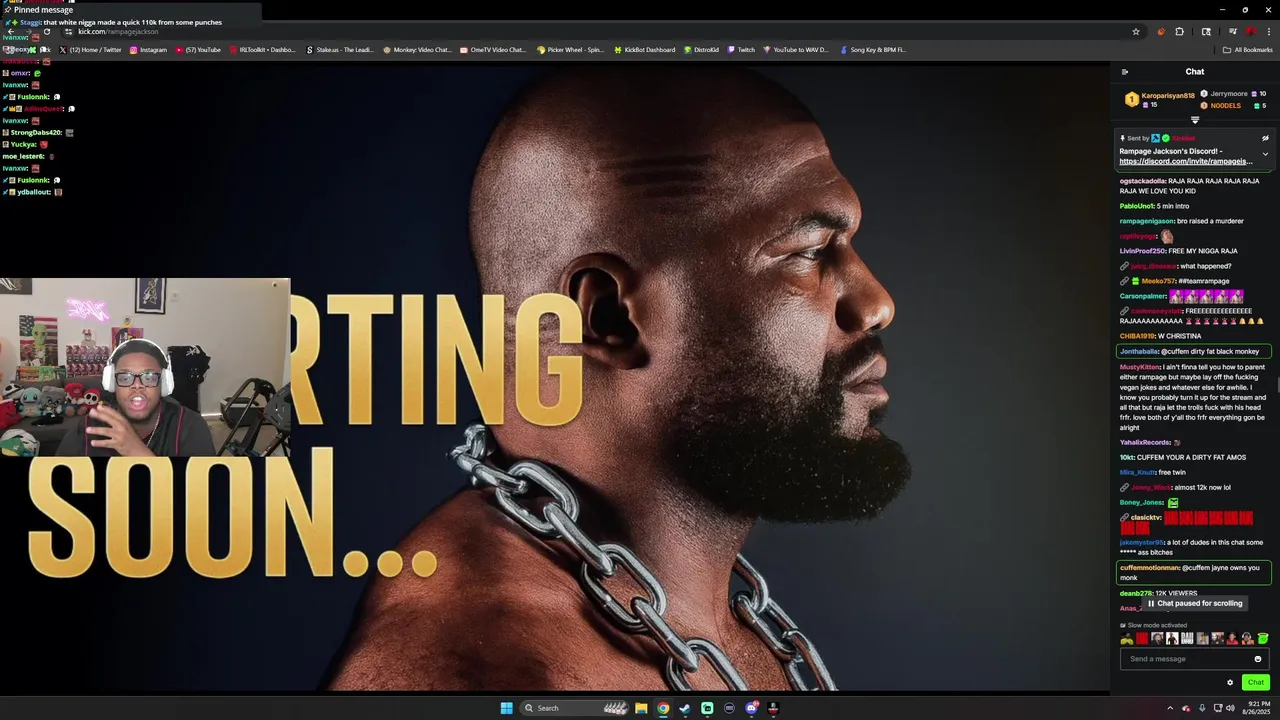Open the All Bookmarks folder

(x=1248, y=50)
